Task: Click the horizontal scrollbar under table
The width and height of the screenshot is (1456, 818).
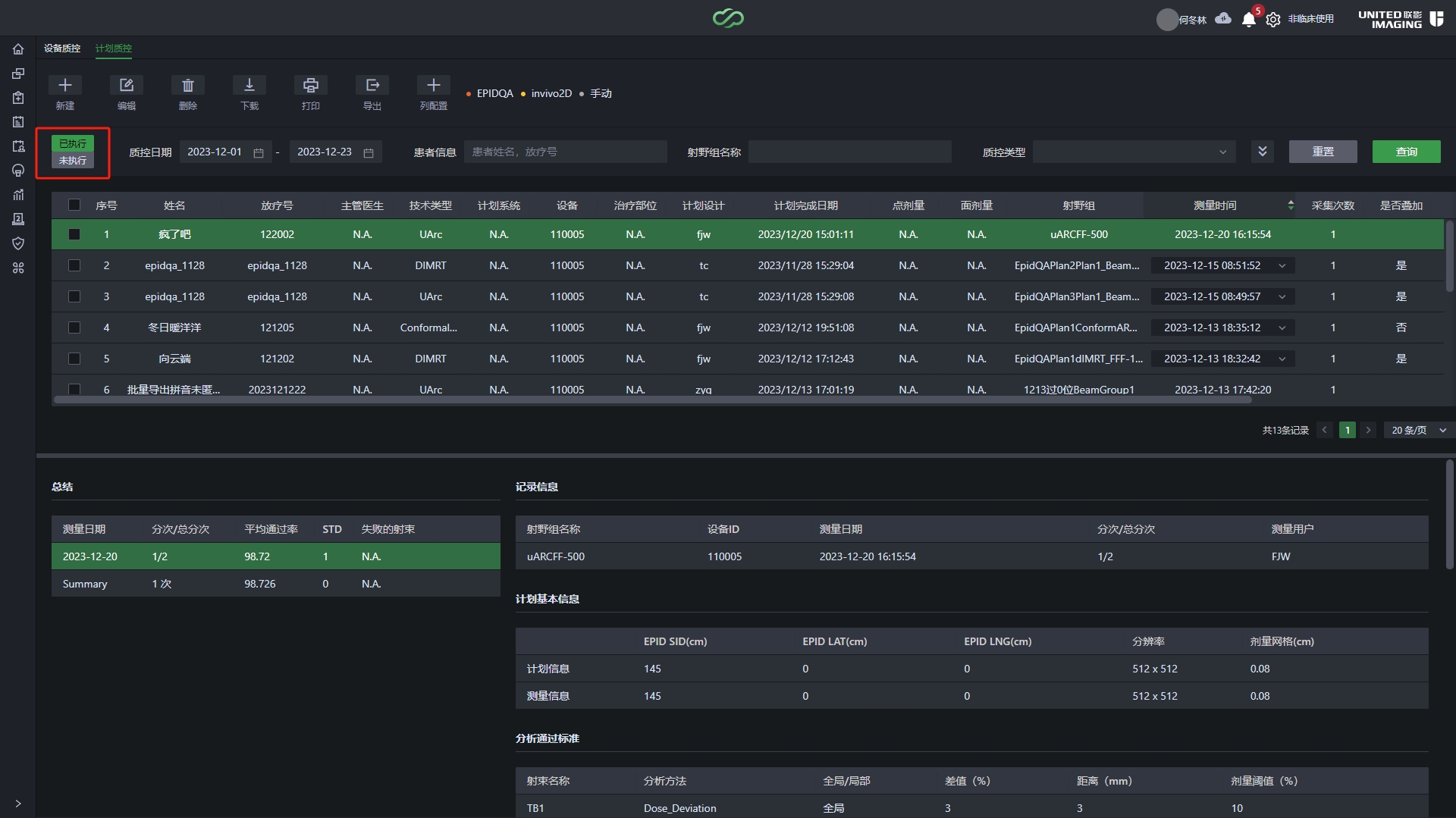Action: click(x=652, y=400)
